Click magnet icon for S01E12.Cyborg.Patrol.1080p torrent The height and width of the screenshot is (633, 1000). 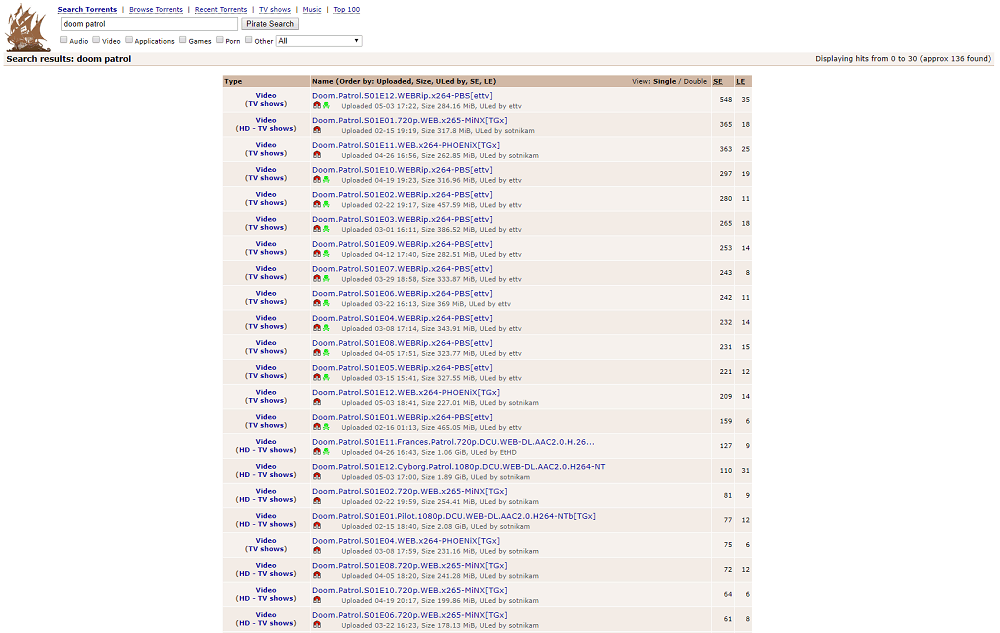click(317, 476)
